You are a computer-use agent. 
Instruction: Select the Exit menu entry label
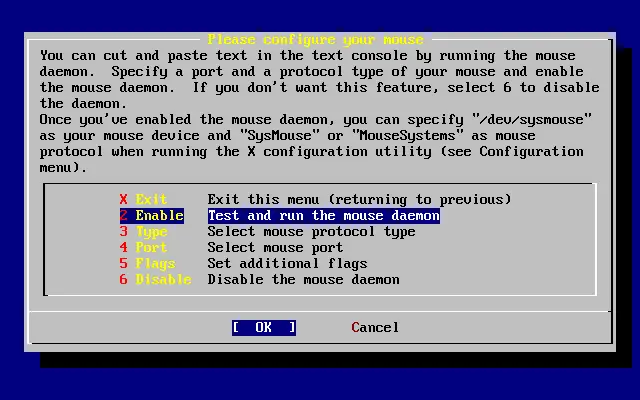tap(151, 200)
